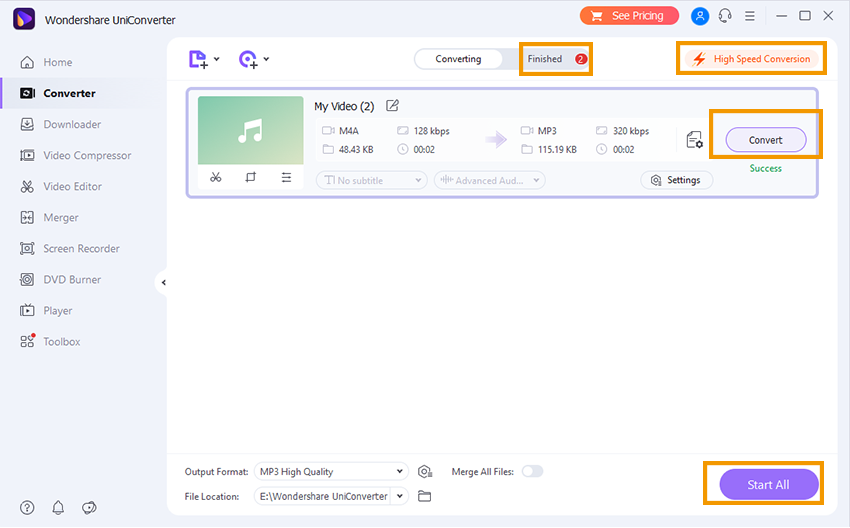Image resolution: width=850 pixels, height=528 pixels.
Task: Click the Convert button
Action: click(x=765, y=140)
